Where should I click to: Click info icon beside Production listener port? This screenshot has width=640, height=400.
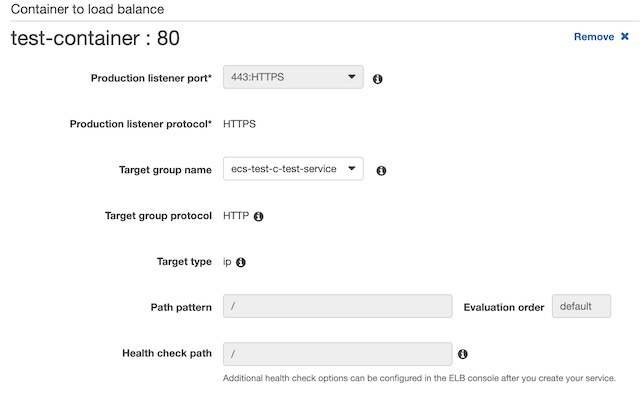[x=378, y=78]
